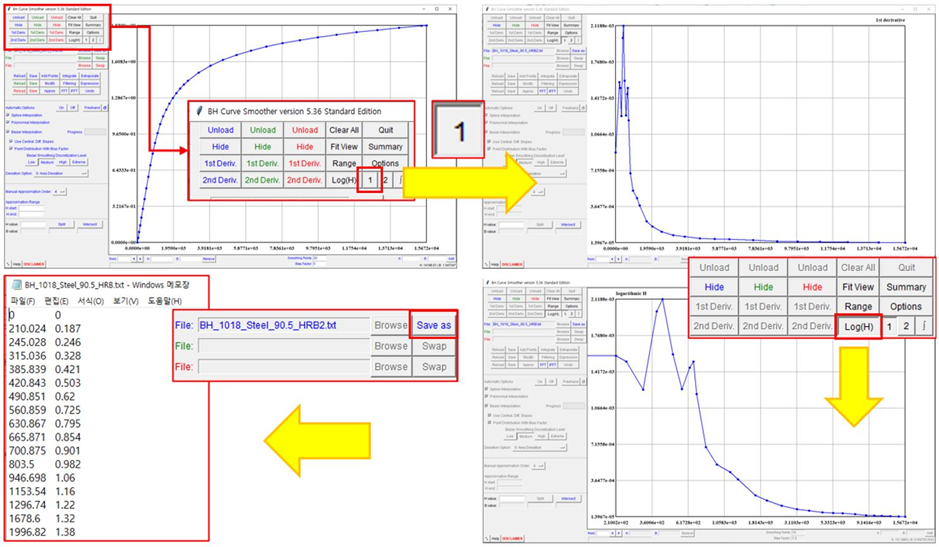Click the feather icon in the enlarged title bar callout
Image resolution: width=939 pixels, height=547 pixels.
point(198,111)
